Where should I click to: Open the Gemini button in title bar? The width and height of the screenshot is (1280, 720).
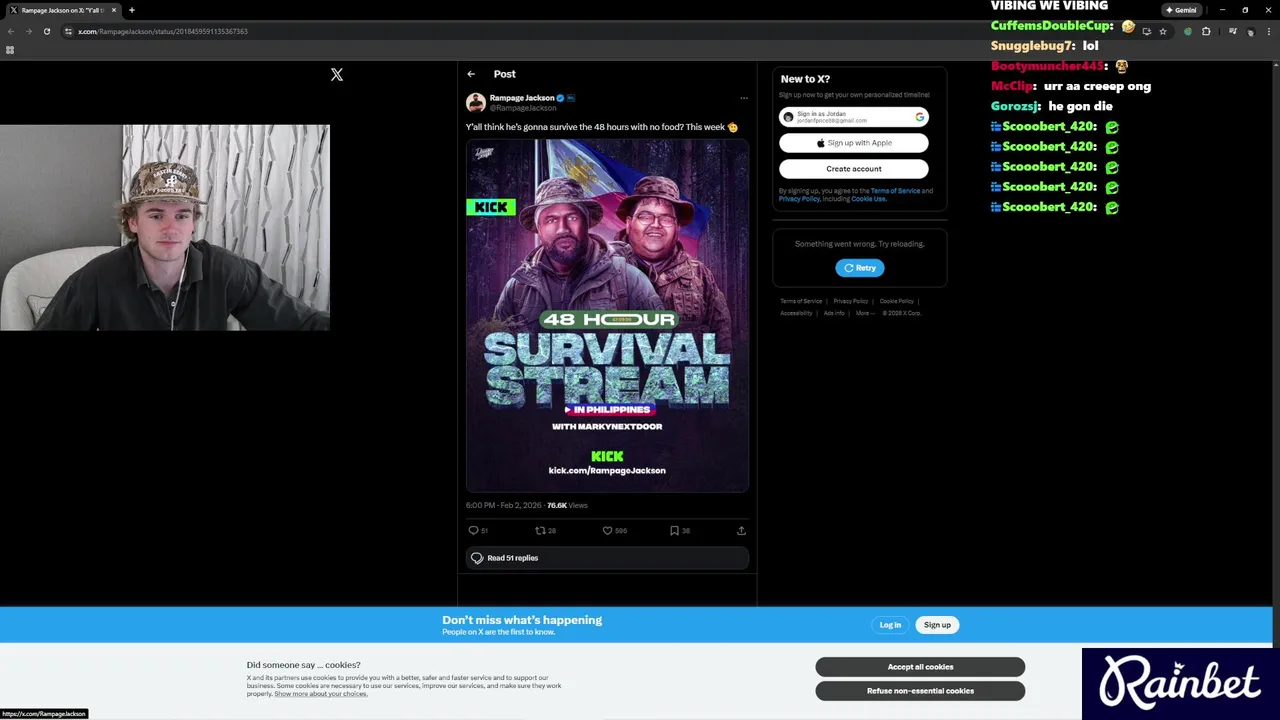point(1181,10)
